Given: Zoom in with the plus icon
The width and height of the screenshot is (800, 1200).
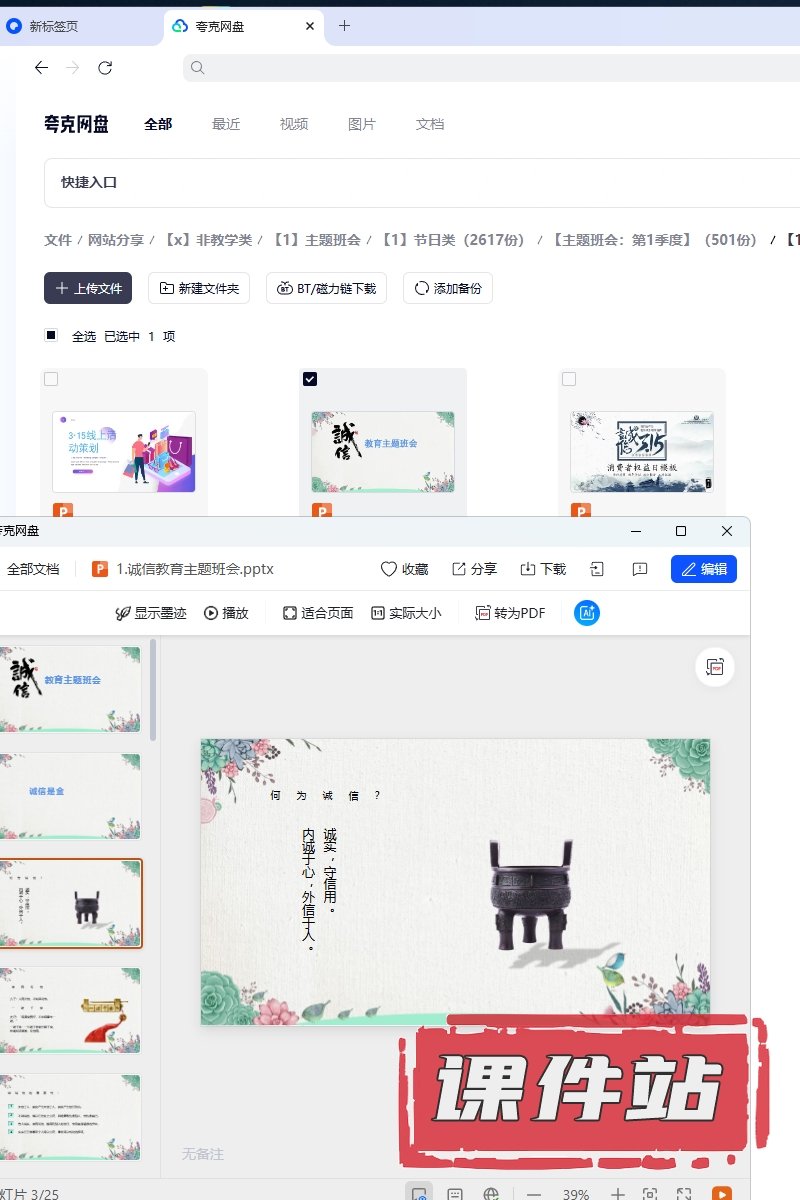Looking at the screenshot, I should 618,1194.
